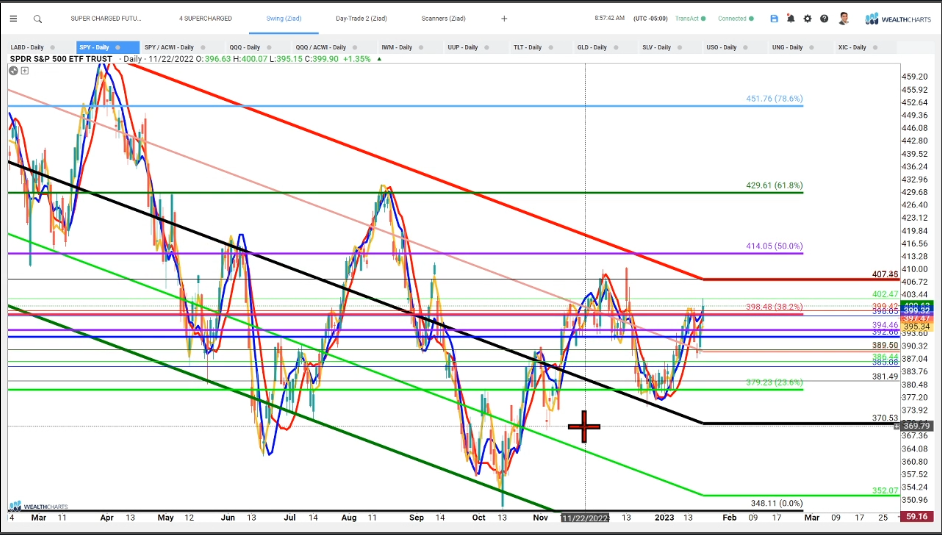
Task: Open the notifications bell
Action: tap(791, 19)
